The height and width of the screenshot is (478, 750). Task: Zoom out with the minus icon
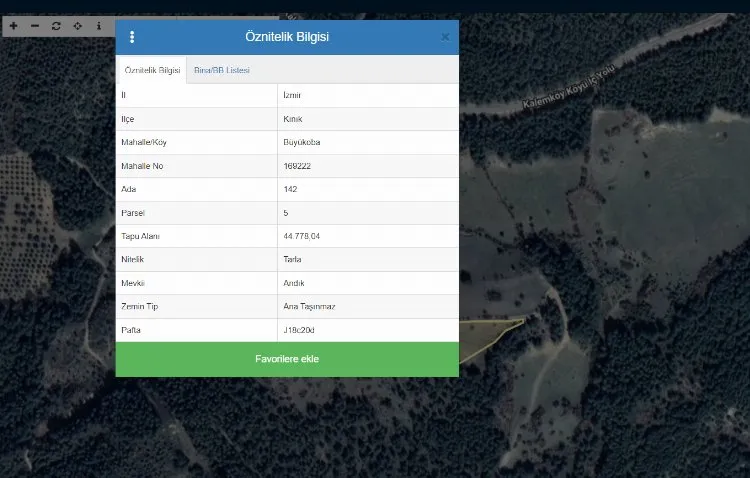tap(35, 25)
